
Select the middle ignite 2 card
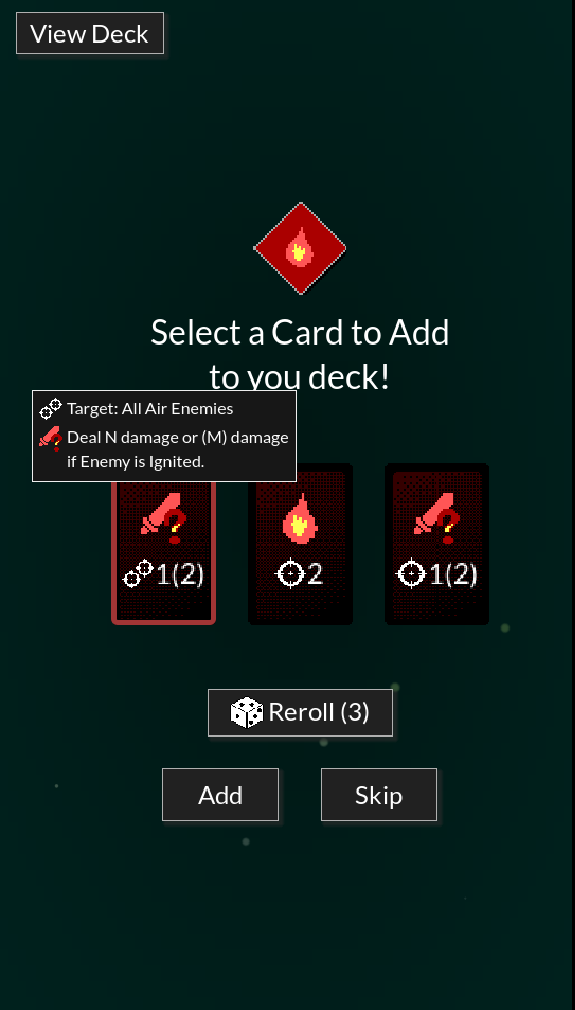pyautogui.click(x=301, y=544)
